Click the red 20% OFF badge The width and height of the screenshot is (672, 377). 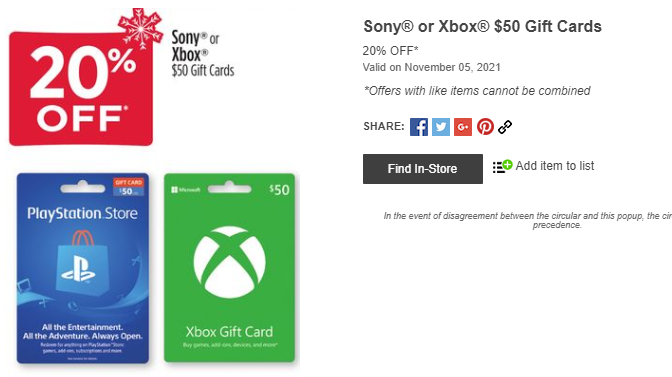81,88
